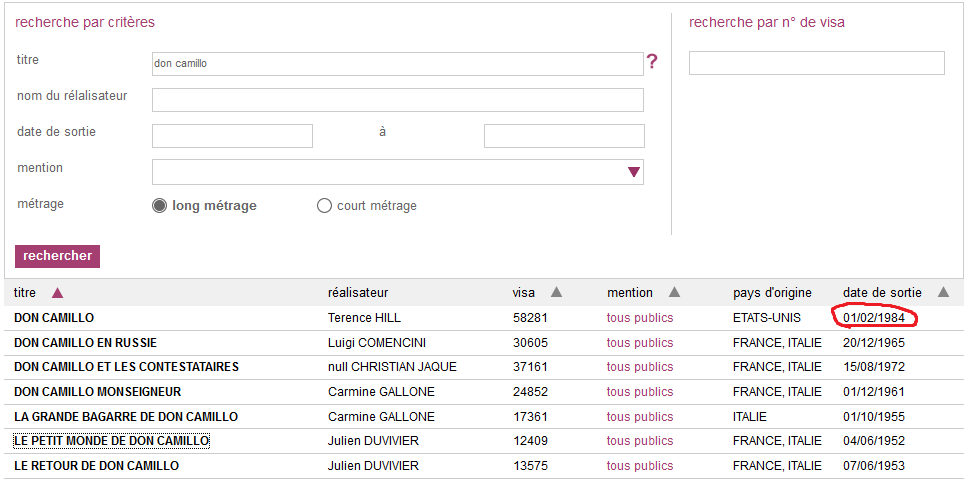Click the mention combo box field
This screenshot has height=498, width=968.
(388, 172)
